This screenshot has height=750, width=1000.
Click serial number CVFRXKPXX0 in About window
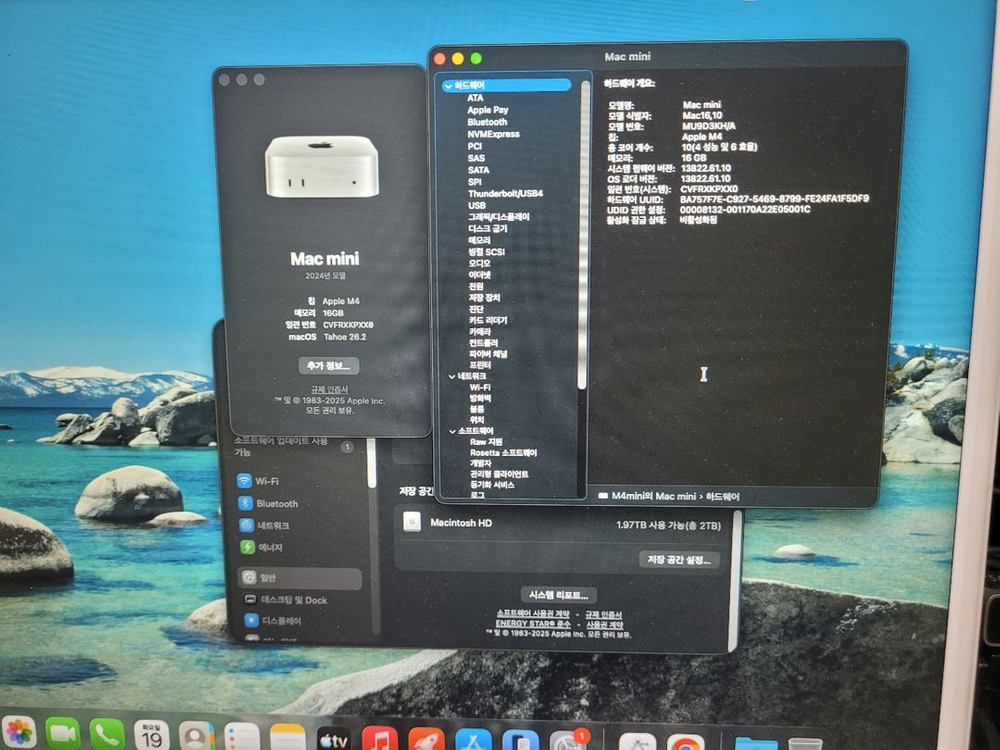(x=348, y=325)
